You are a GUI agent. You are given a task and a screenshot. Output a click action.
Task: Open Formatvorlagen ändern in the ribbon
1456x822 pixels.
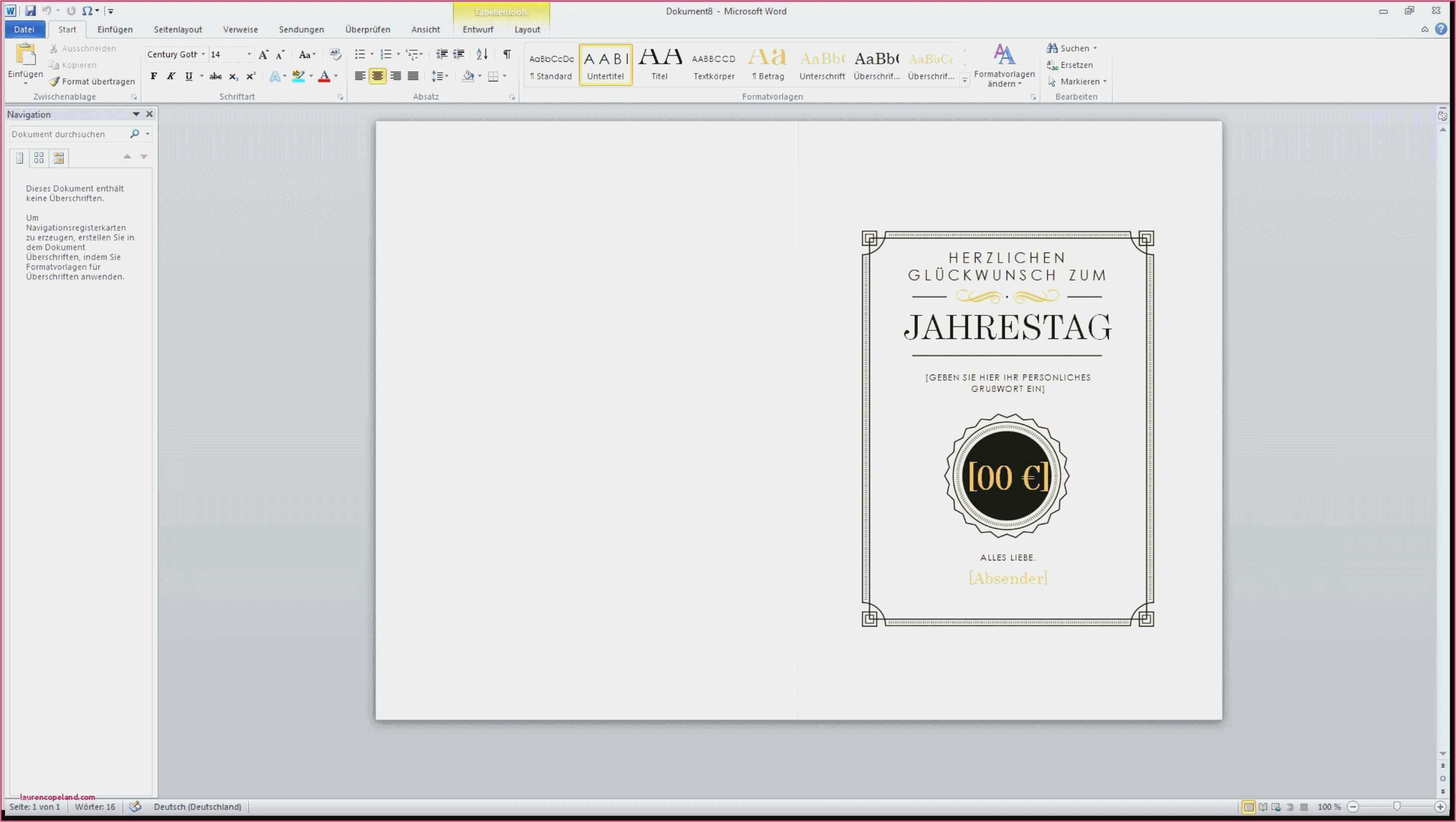click(1005, 65)
